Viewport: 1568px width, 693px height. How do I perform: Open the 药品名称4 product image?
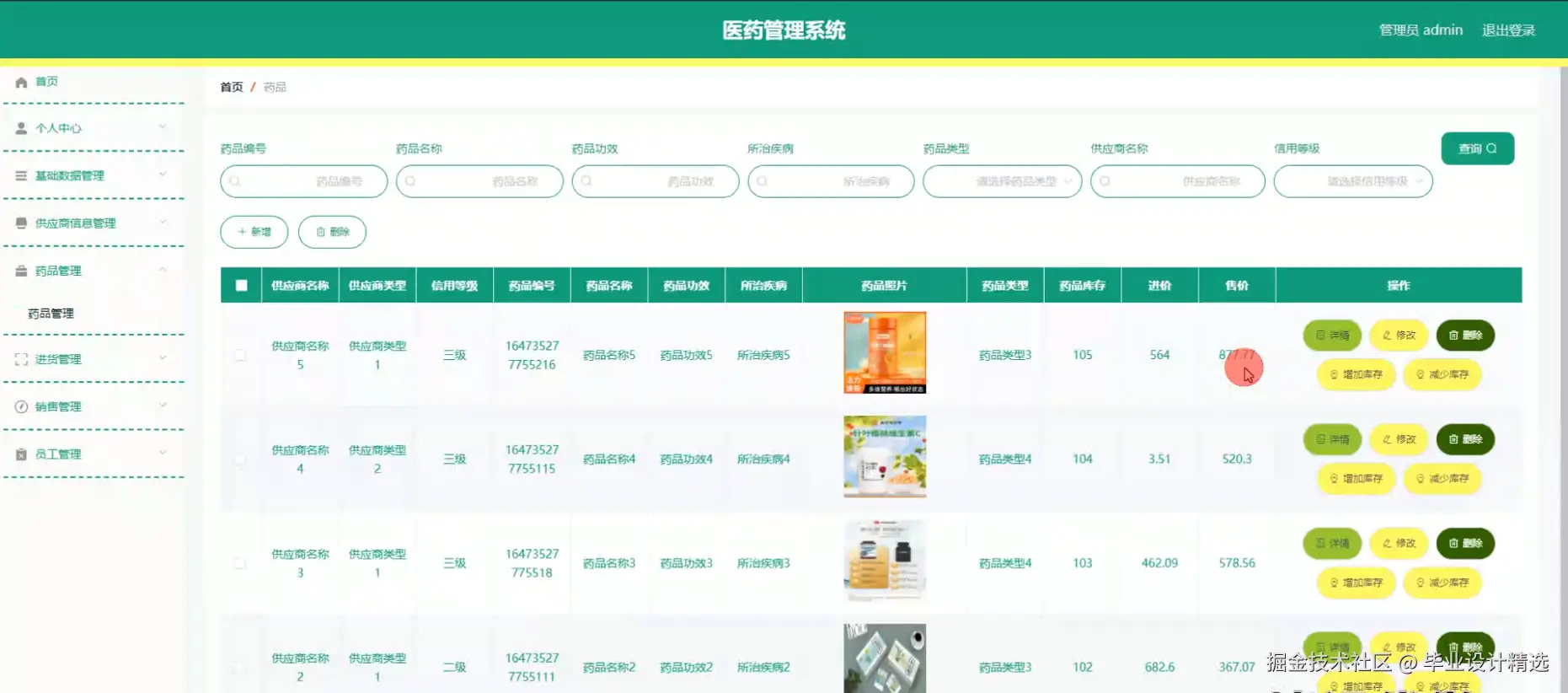coord(885,457)
